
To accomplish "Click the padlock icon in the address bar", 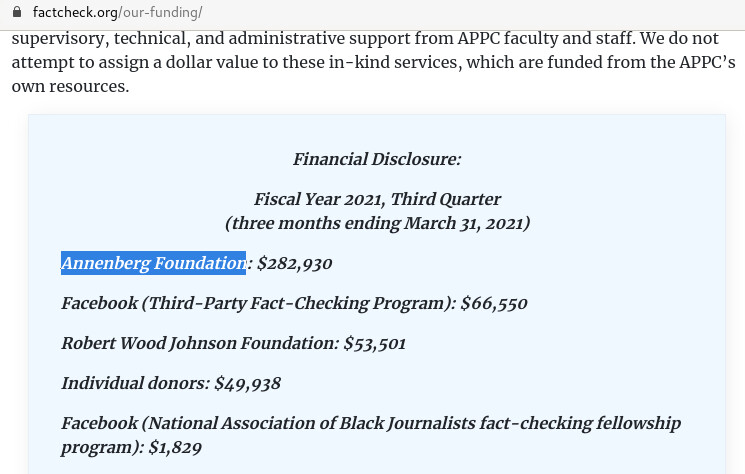I will coord(16,11).
